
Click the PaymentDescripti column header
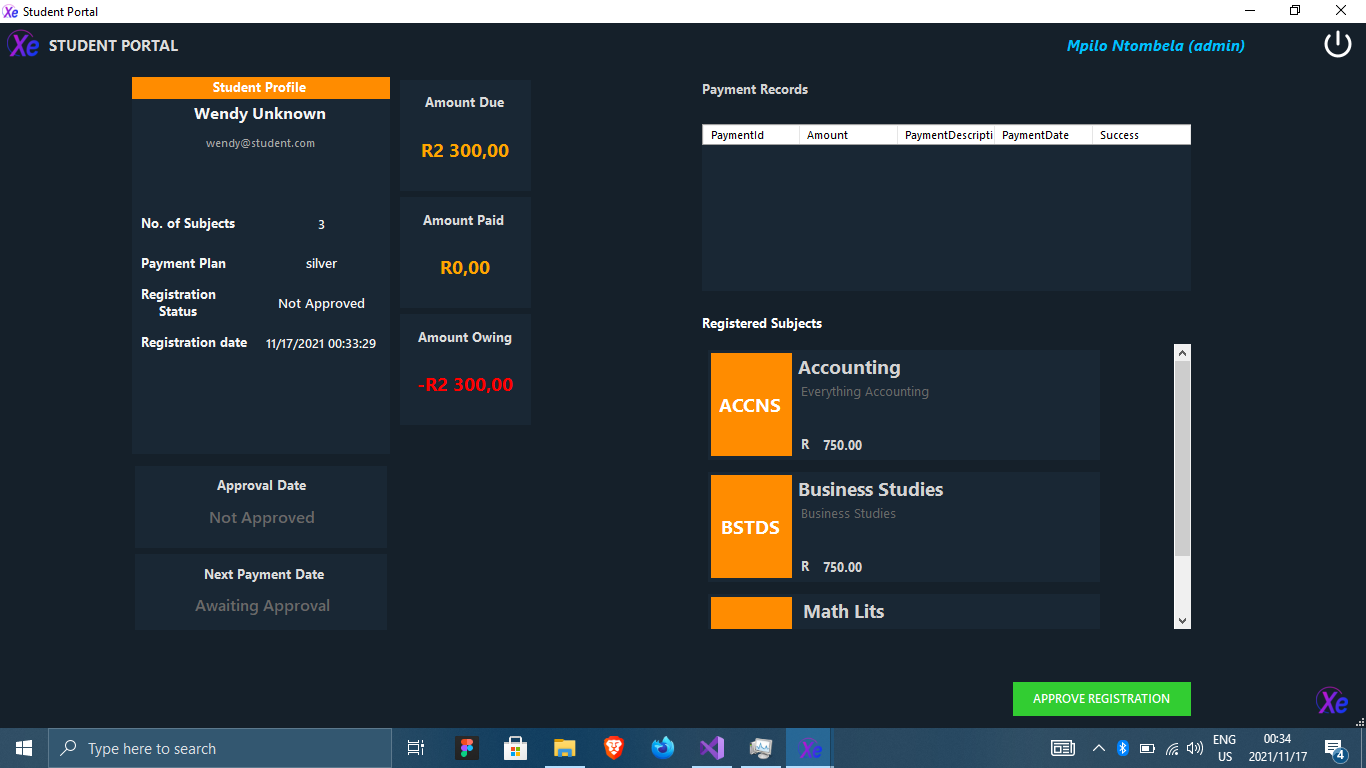[x=946, y=135]
